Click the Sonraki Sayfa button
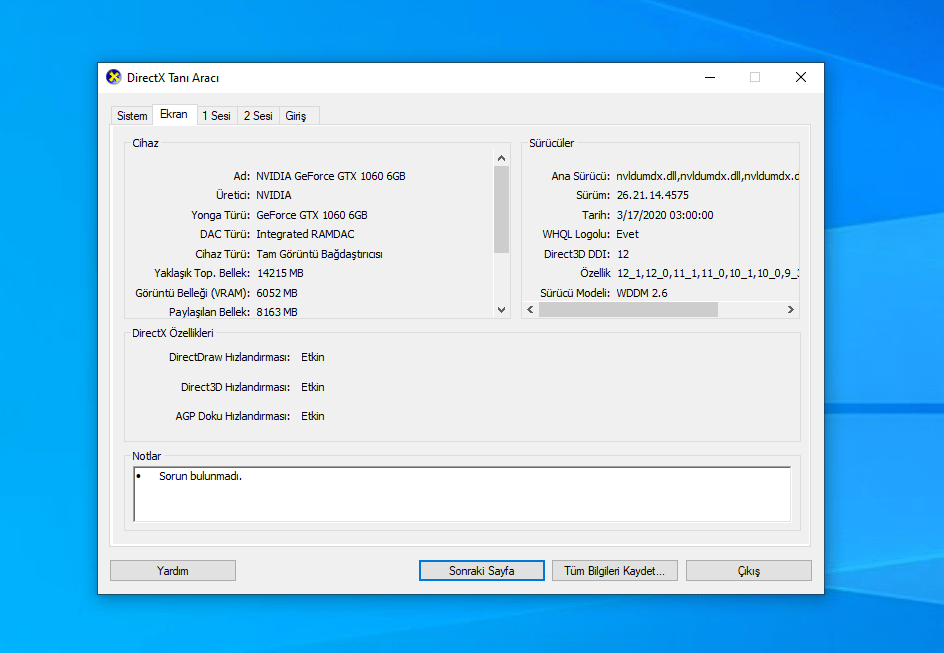944x653 pixels. tap(482, 571)
